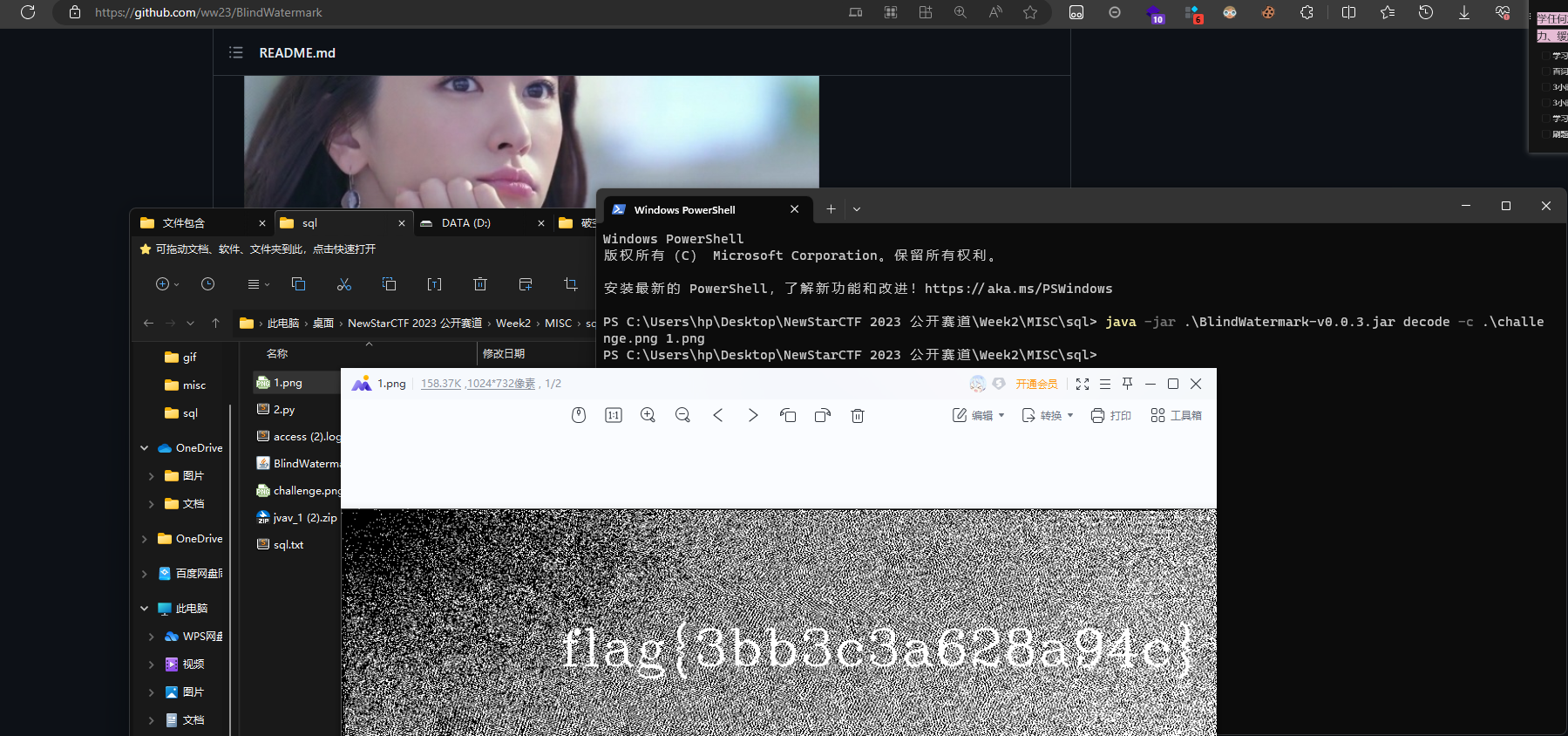Add page to favorites with star icon
The image size is (1568, 736).
click(x=1030, y=12)
